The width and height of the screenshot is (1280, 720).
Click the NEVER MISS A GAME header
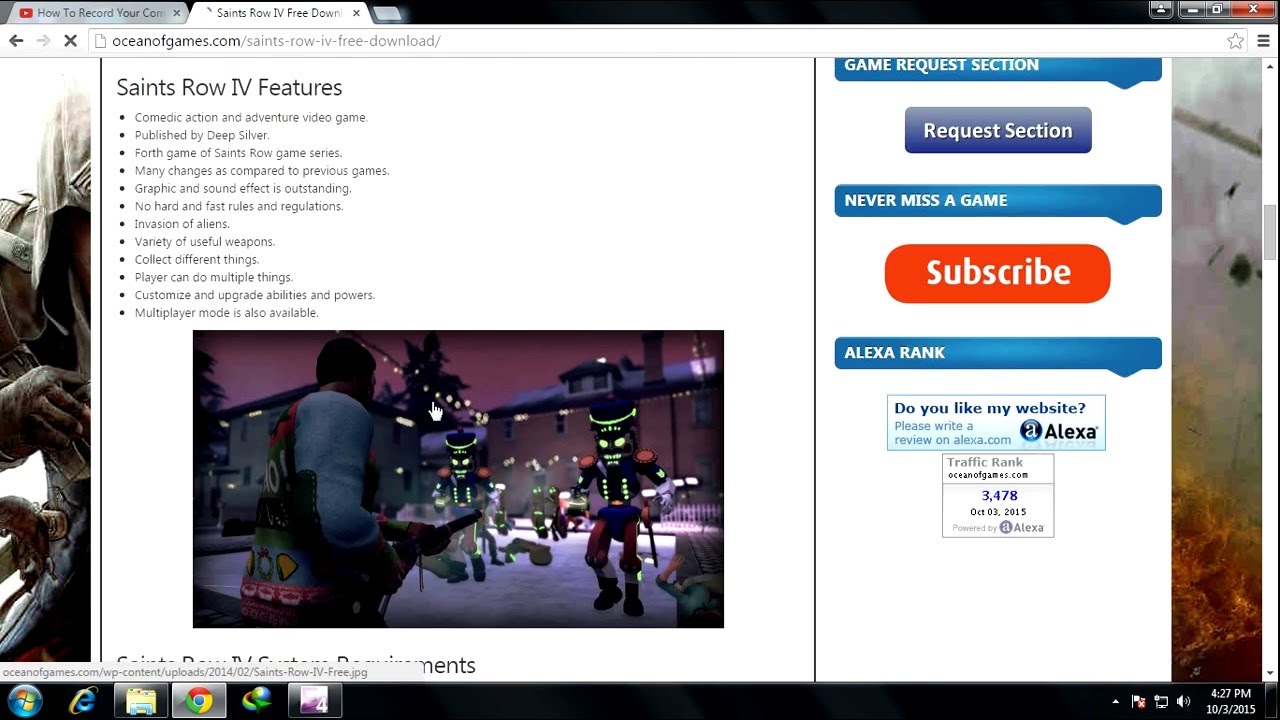(x=998, y=200)
